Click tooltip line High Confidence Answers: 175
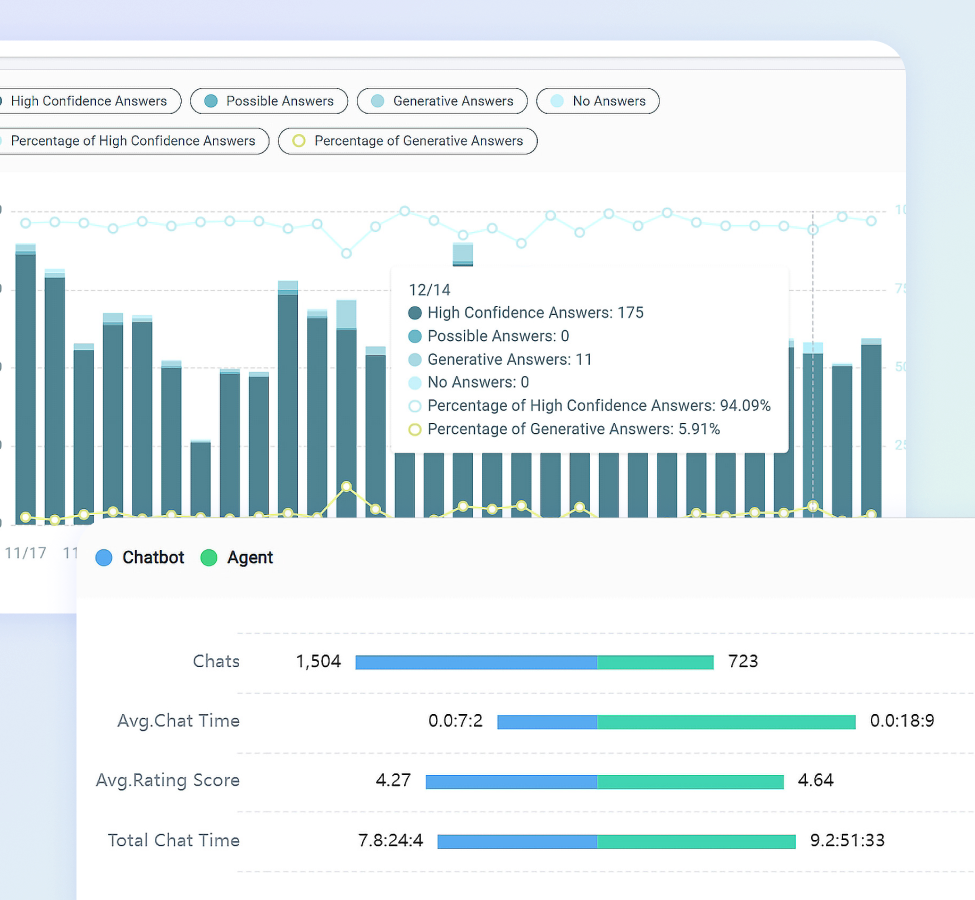The width and height of the screenshot is (975, 900). [526, 313]
